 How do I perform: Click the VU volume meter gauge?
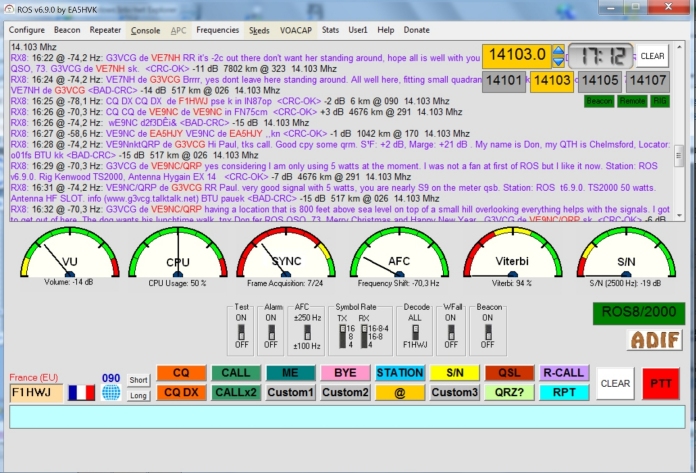[70, 261]
